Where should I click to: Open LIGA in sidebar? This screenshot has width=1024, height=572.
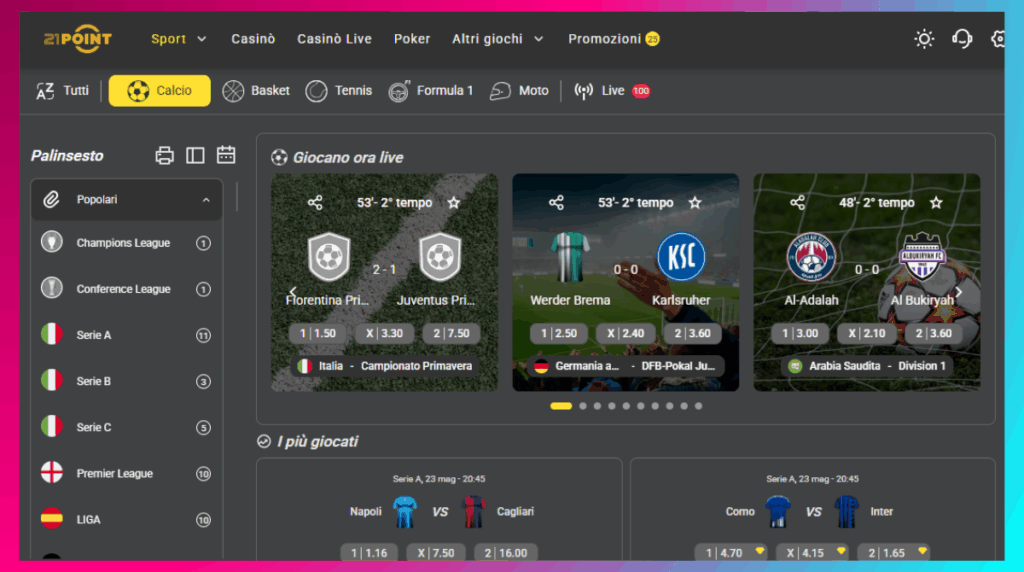coord(127,520)
